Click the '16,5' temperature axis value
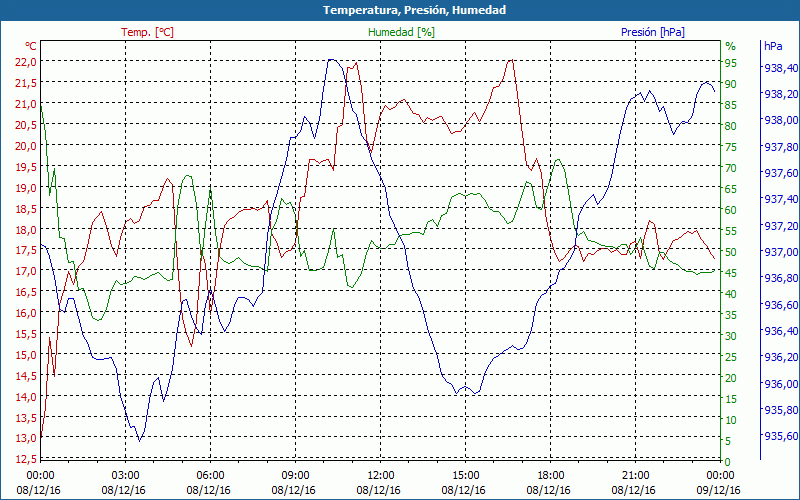 (x=26, y=292)
